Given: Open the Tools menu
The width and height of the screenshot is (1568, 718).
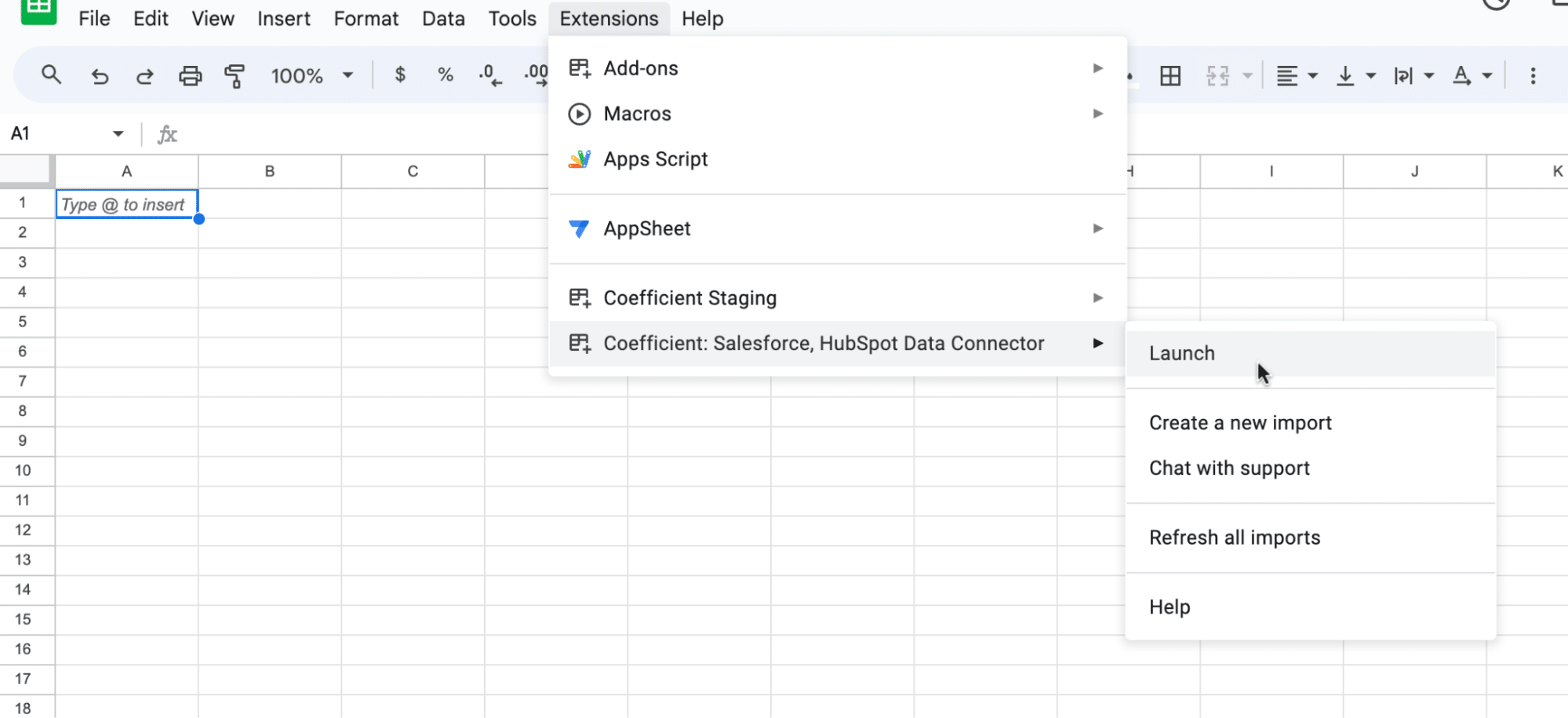Looking at the screenshot, I should coord(512,19).
